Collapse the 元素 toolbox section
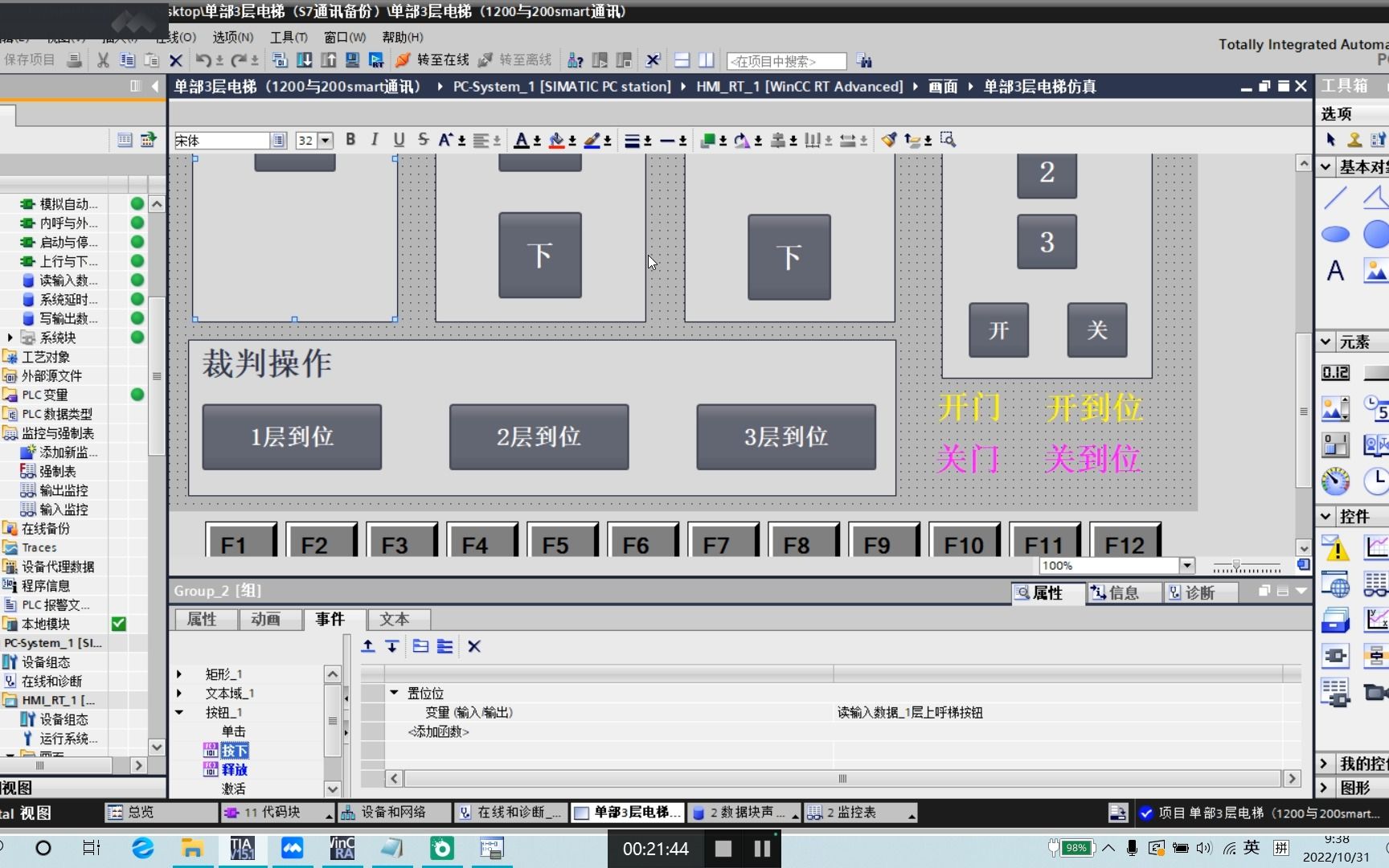 click(1326, 342)
